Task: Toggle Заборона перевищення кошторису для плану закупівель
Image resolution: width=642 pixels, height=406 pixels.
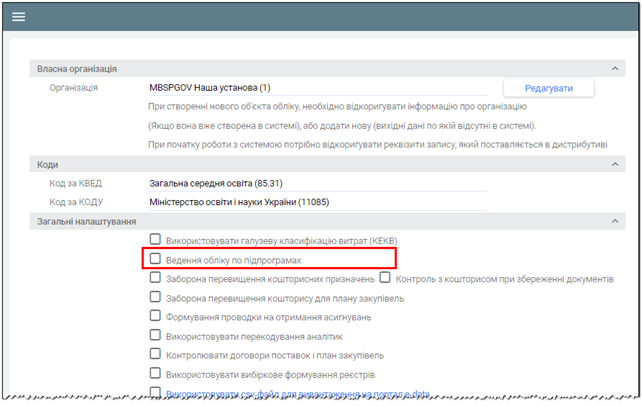Action: tap(155, 297)
